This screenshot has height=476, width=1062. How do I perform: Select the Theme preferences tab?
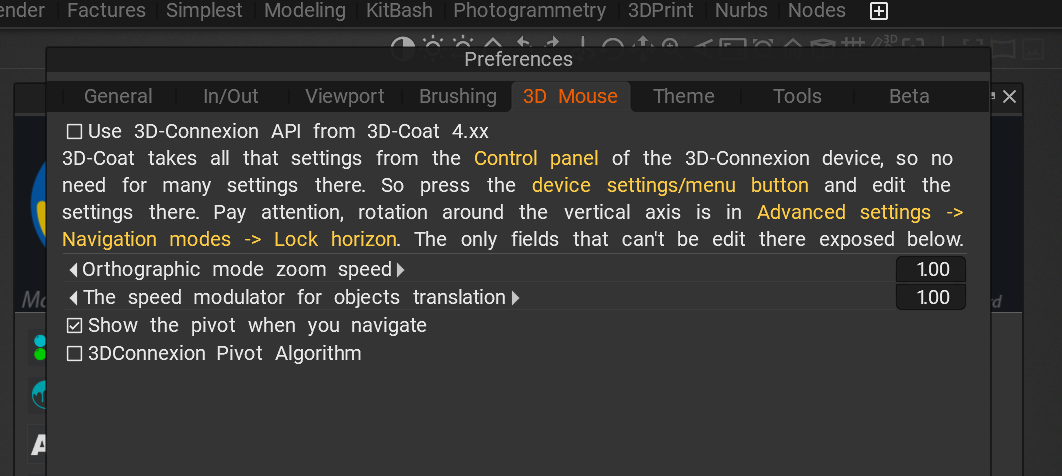[x=684, y=97]
